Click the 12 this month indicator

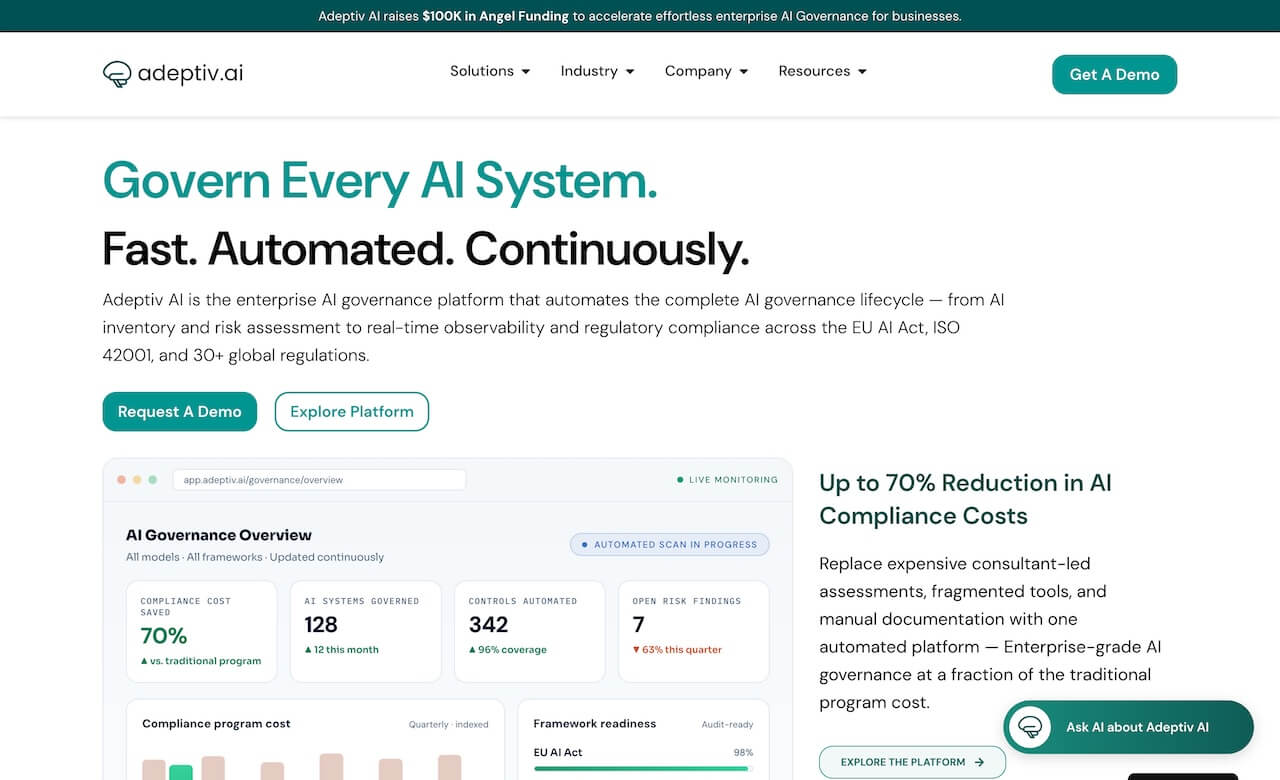click(x=342, y=650)
